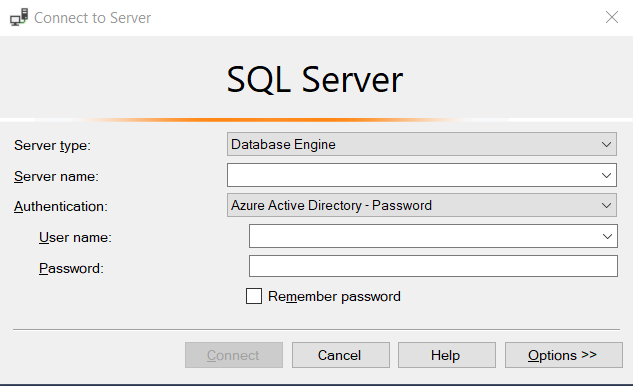This screenshot has height=386, width=633.
Task: Click the Password input field
Action: [x=433, y=266]
